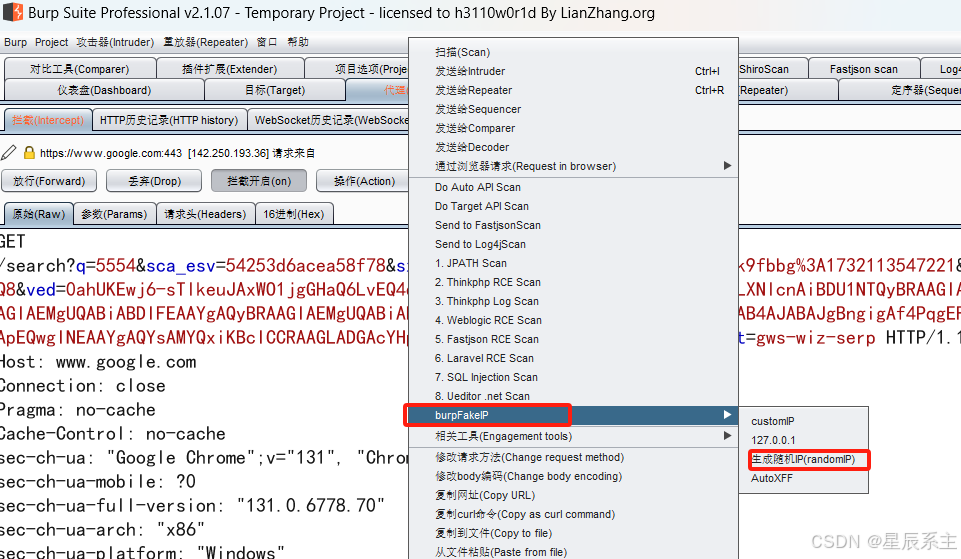Choose 发送给Sequencer in the context menu
The height and width of the screenshot is (559, 961).
pyautogui.click(x=573, y=109)
